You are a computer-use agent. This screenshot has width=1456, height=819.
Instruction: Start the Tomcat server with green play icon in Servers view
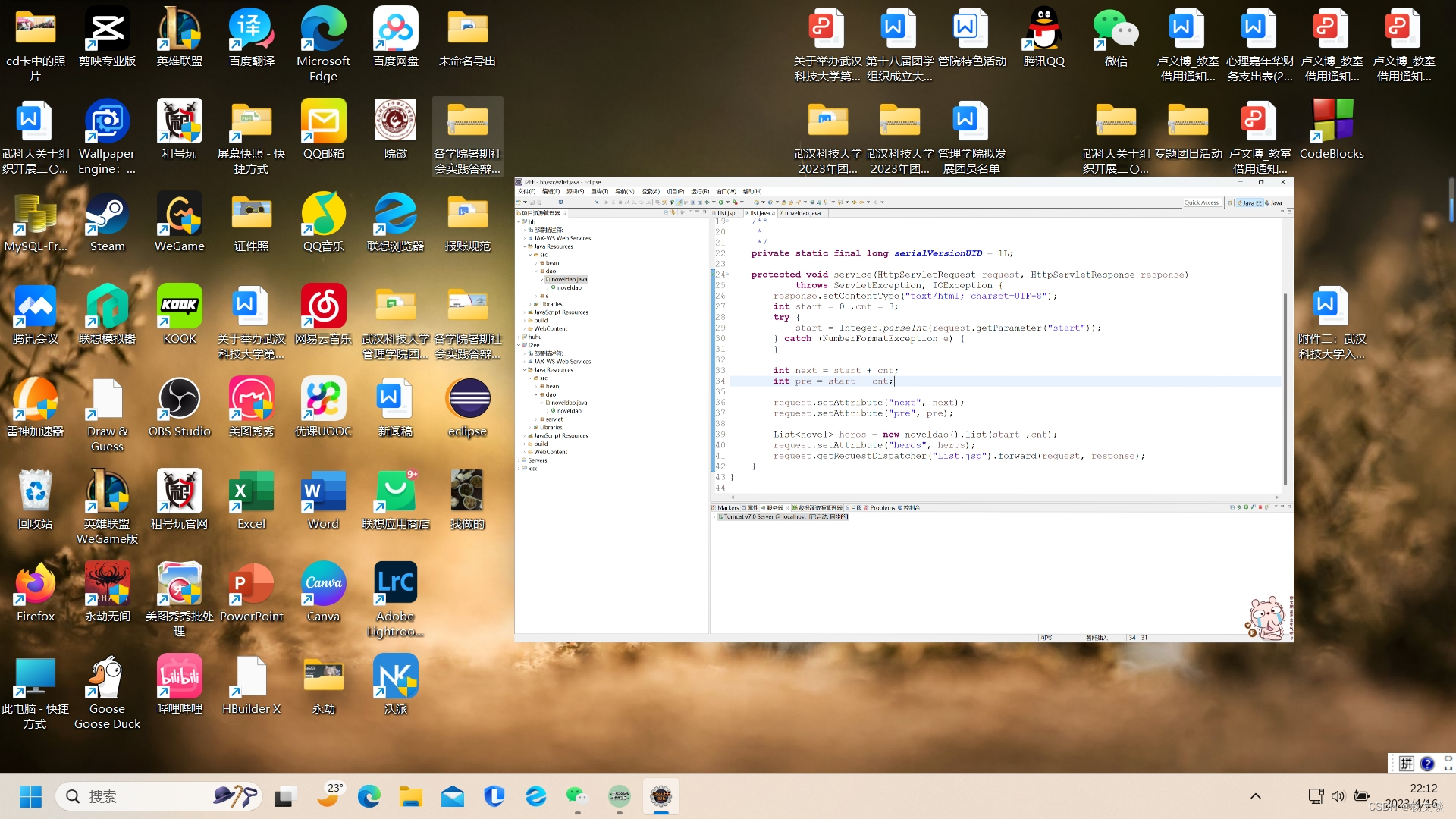pyautogui.click(x=1246, y=507)
